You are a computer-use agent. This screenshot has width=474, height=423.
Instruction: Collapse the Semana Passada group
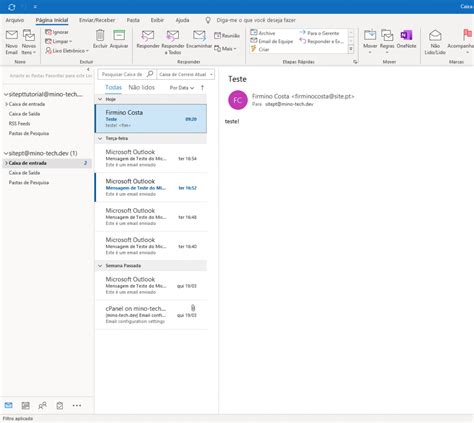pos(100,266)
